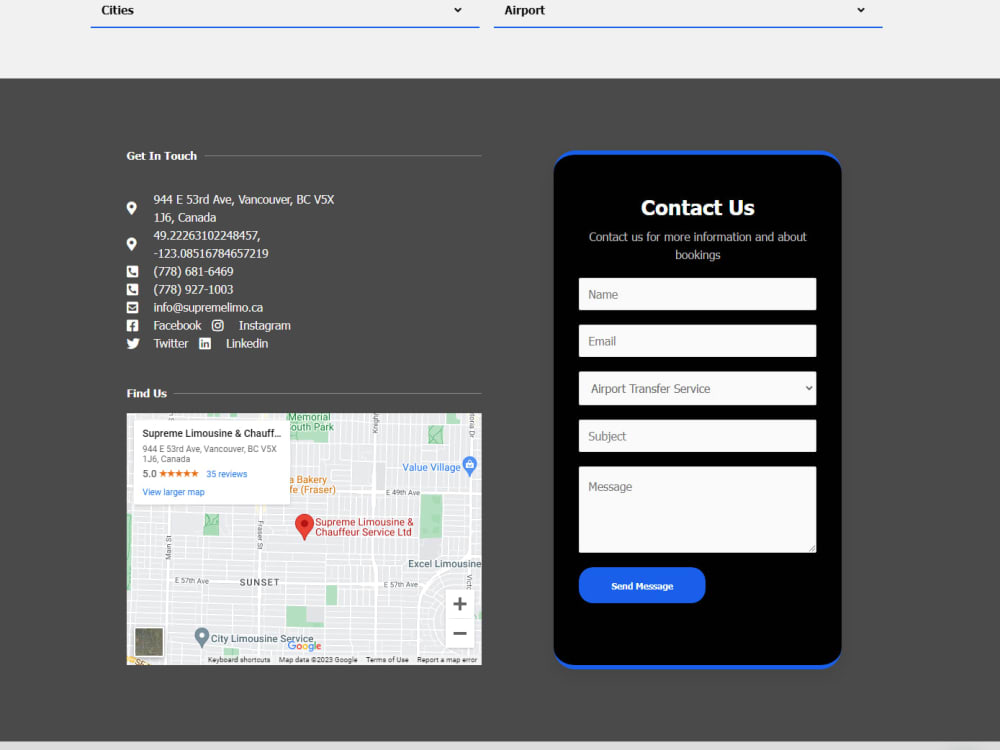Call (778) 927-1003 phone link

(x=193, y=290)
